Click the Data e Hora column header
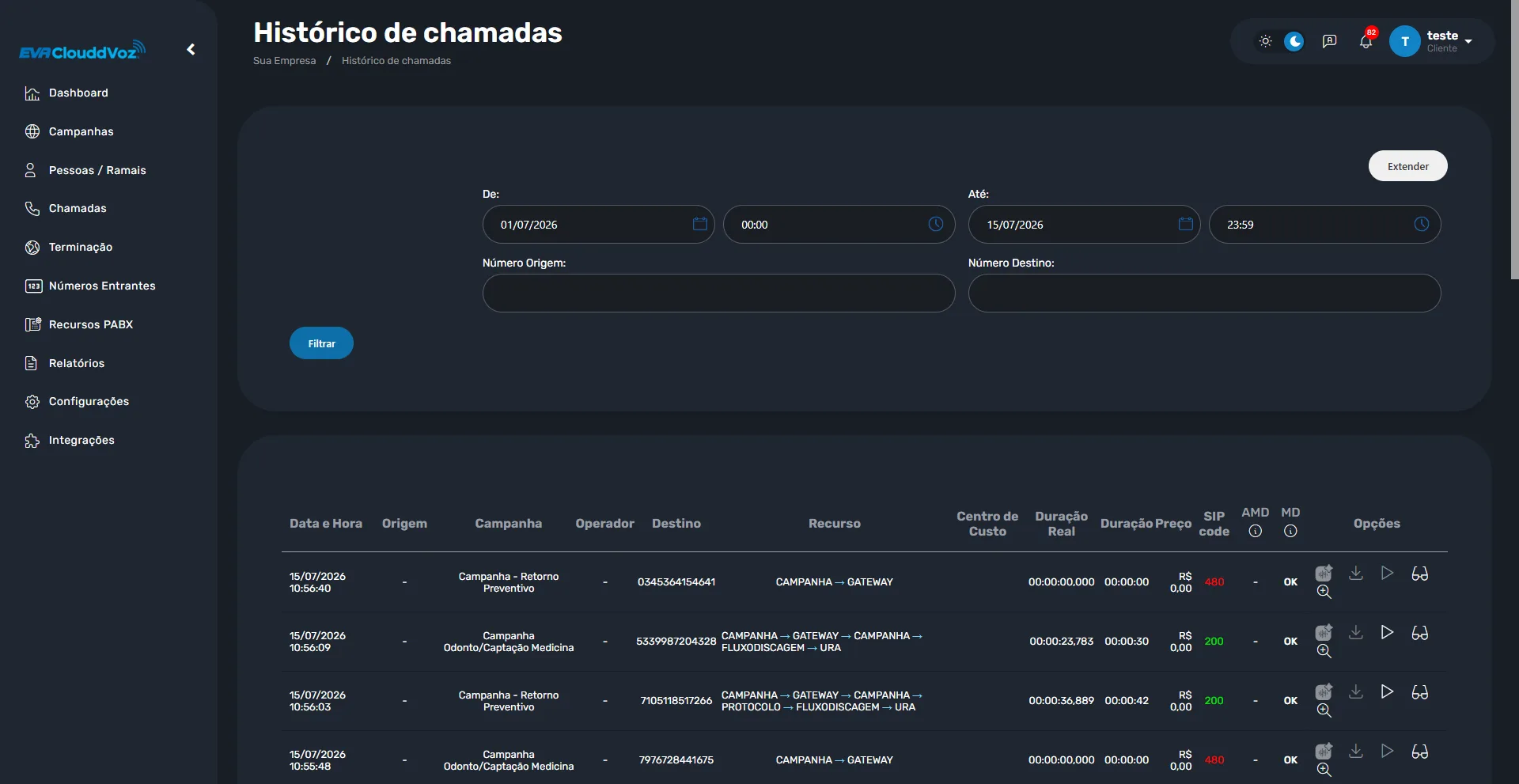This screenshot has height=784, width=1519. point(326,524)
